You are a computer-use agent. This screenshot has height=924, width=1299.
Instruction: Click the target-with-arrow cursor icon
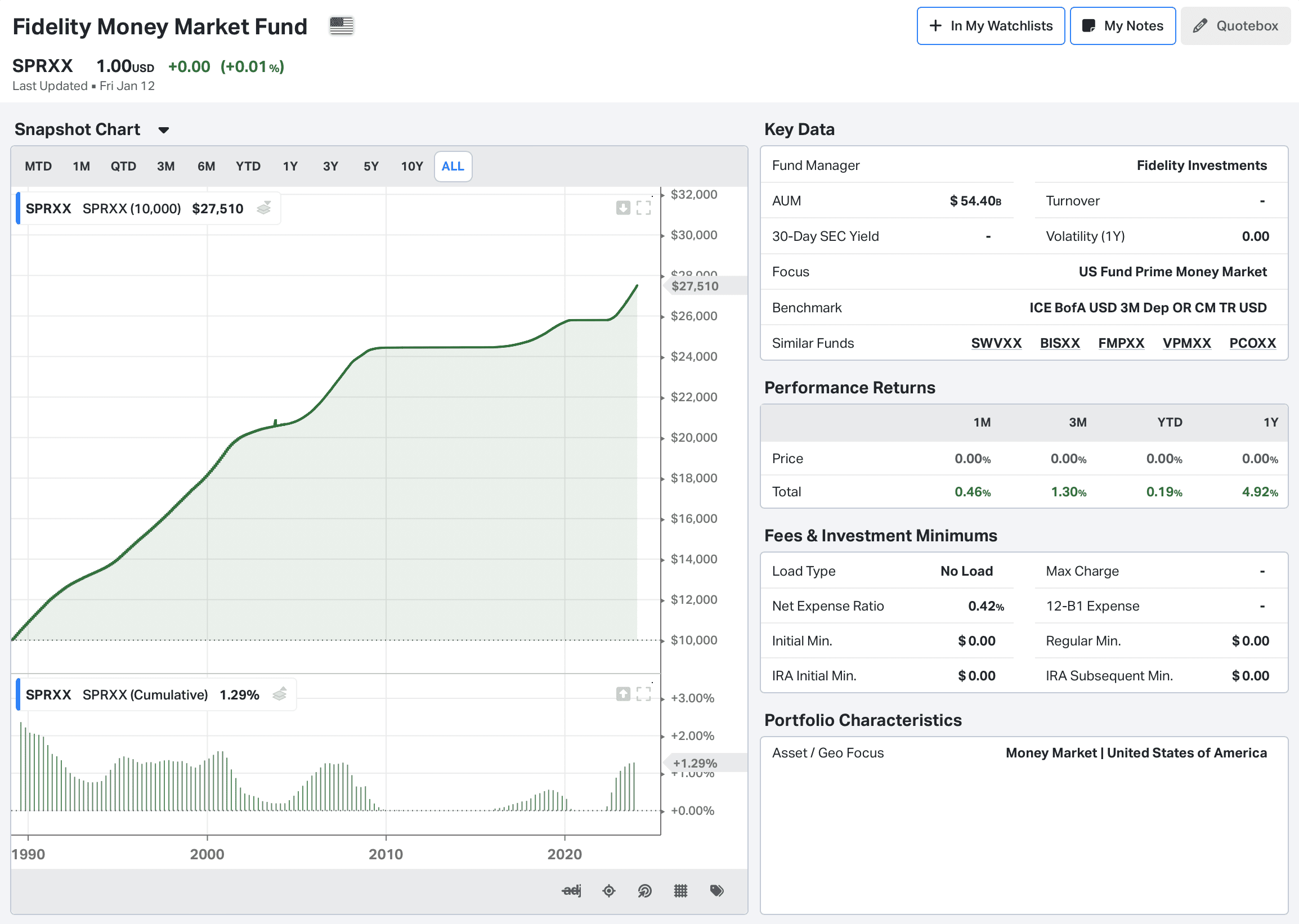(x=644, y=890)
